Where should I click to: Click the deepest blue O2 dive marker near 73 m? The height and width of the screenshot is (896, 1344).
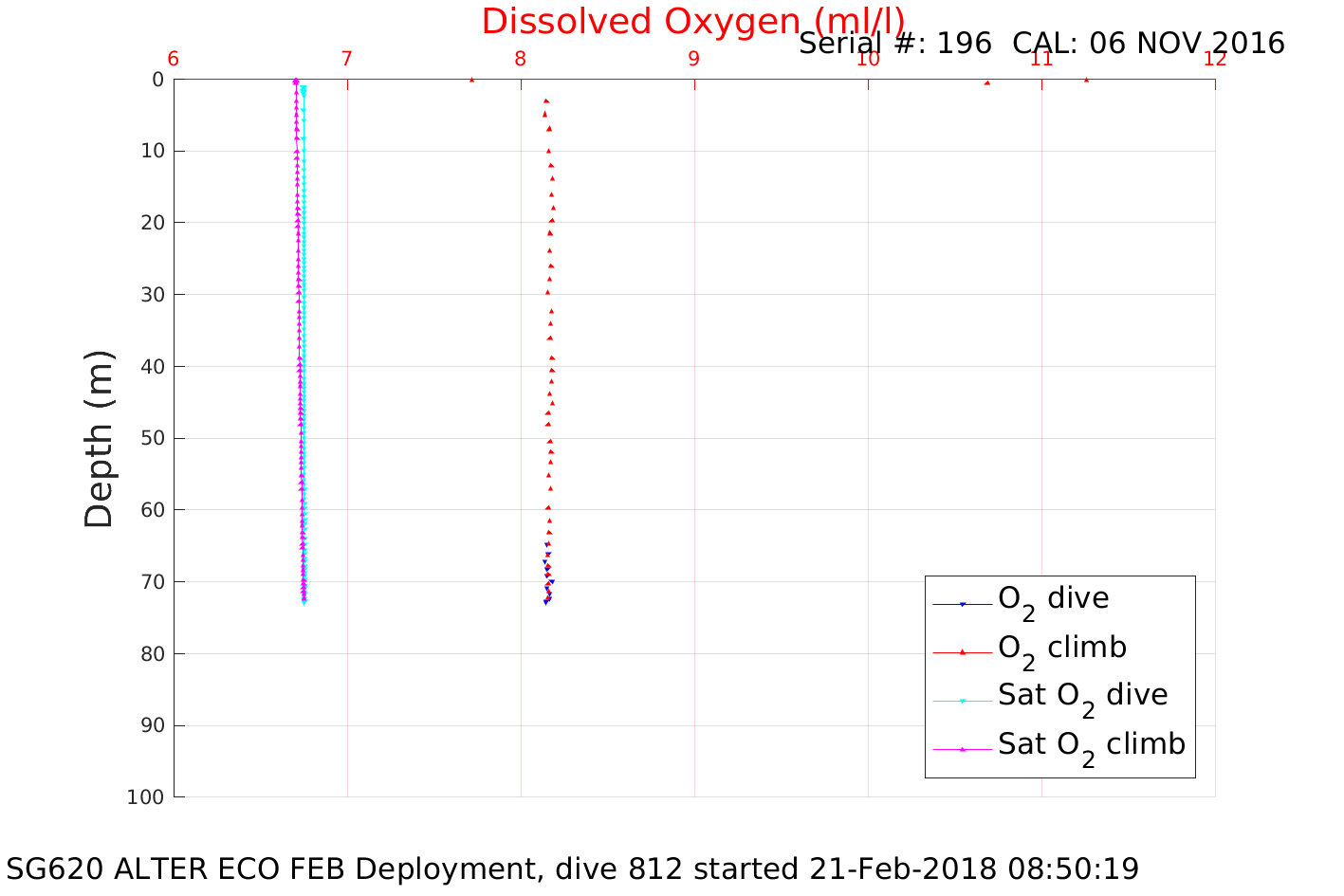[545, 602]
